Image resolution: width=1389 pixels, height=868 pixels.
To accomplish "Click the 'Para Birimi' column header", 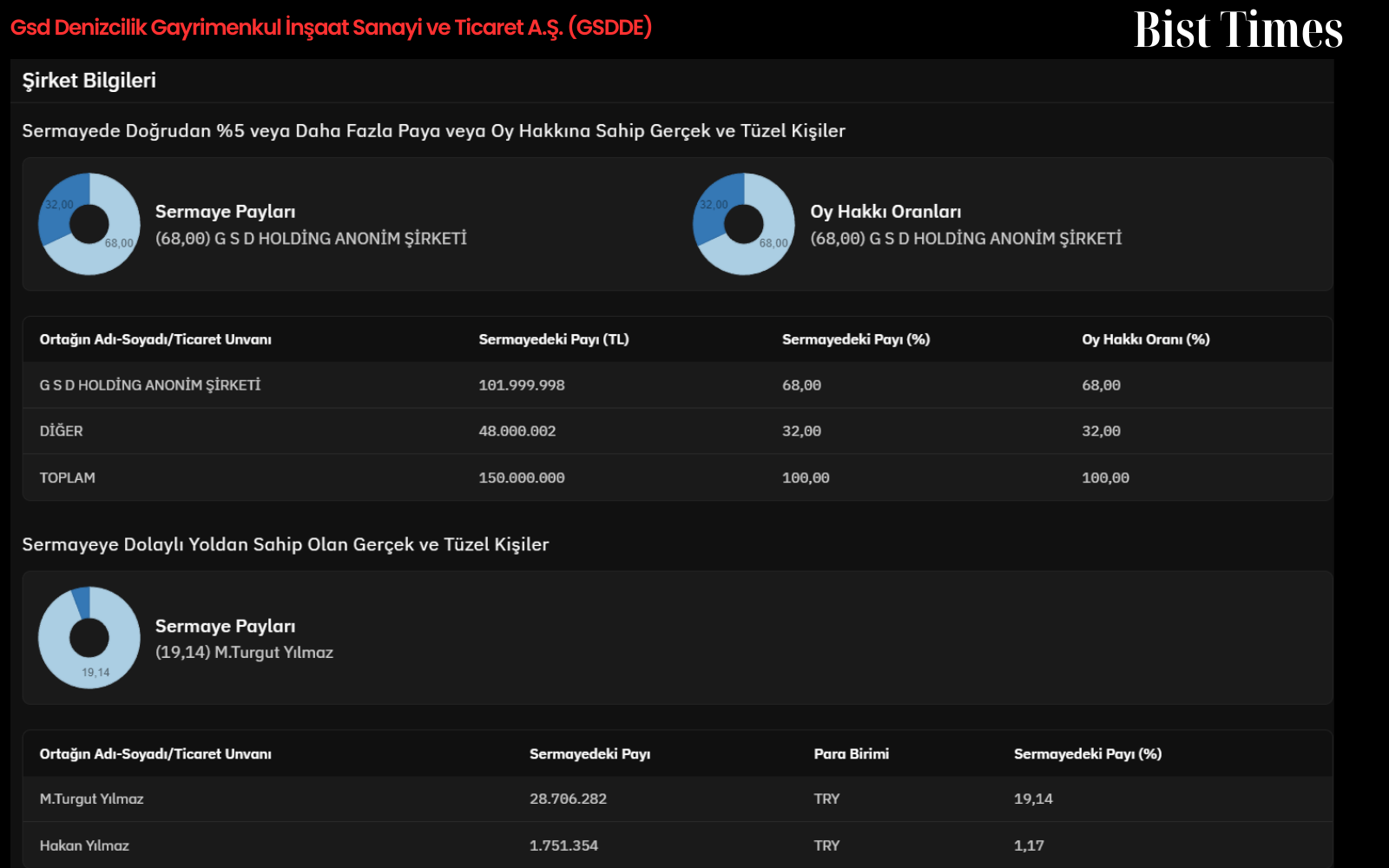I will click(852, 754).
